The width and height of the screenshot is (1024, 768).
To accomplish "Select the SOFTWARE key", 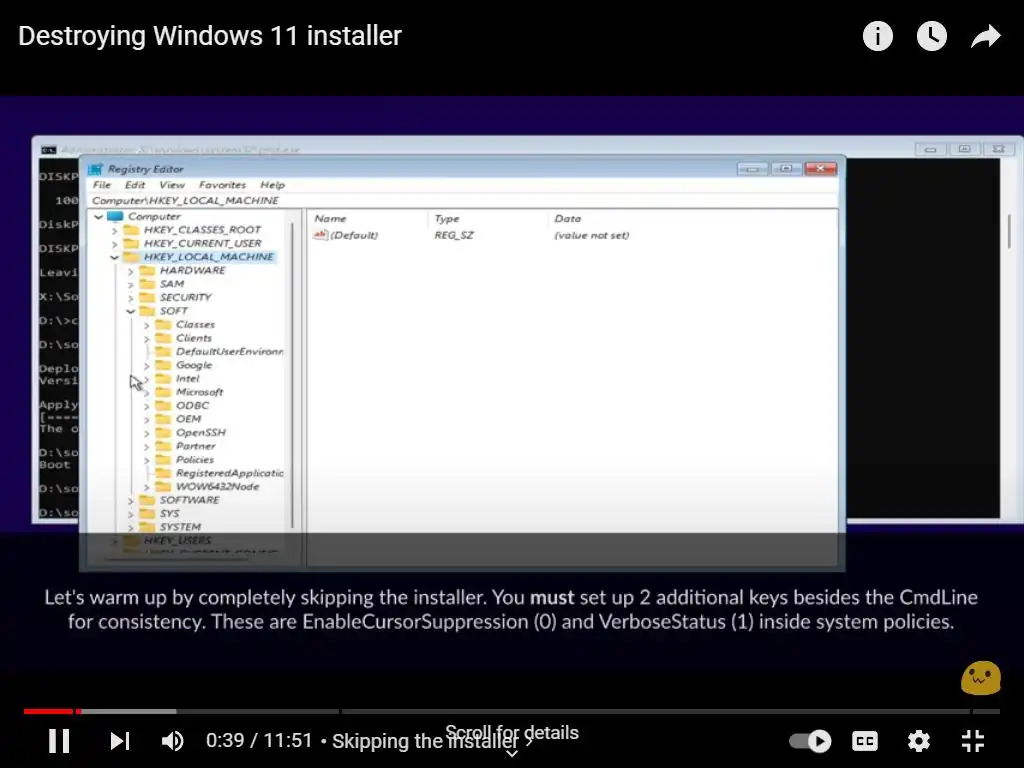I will [189, 500].
